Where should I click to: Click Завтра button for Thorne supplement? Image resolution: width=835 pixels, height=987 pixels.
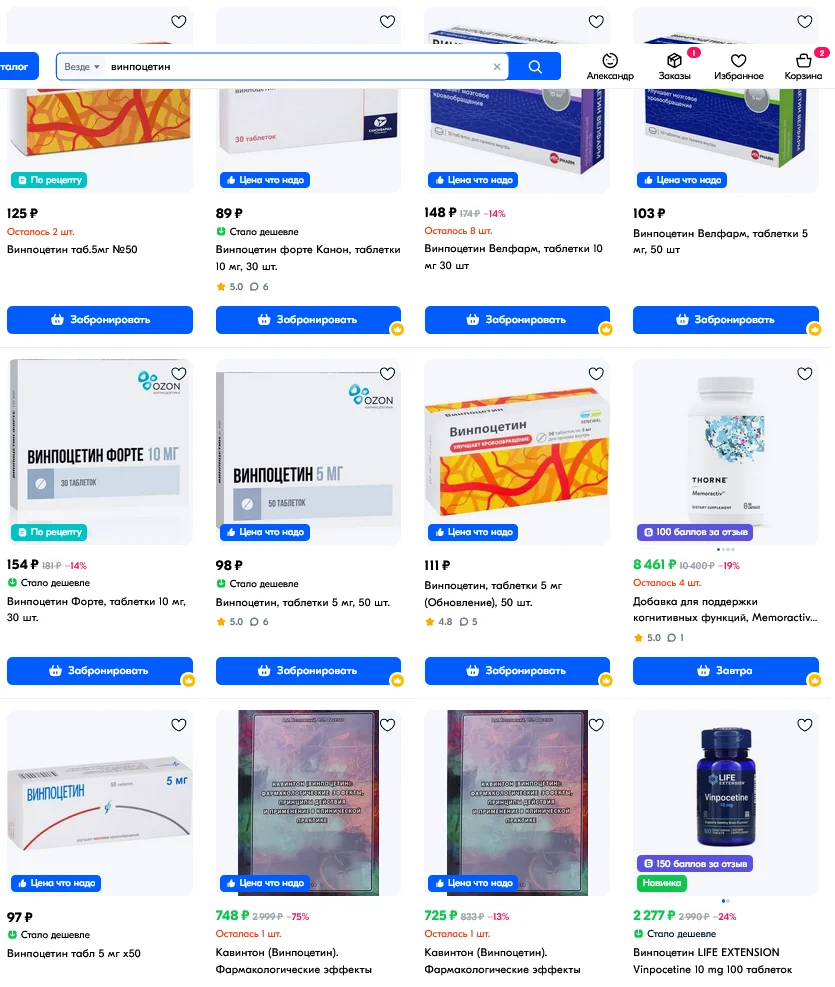point(726,671)
